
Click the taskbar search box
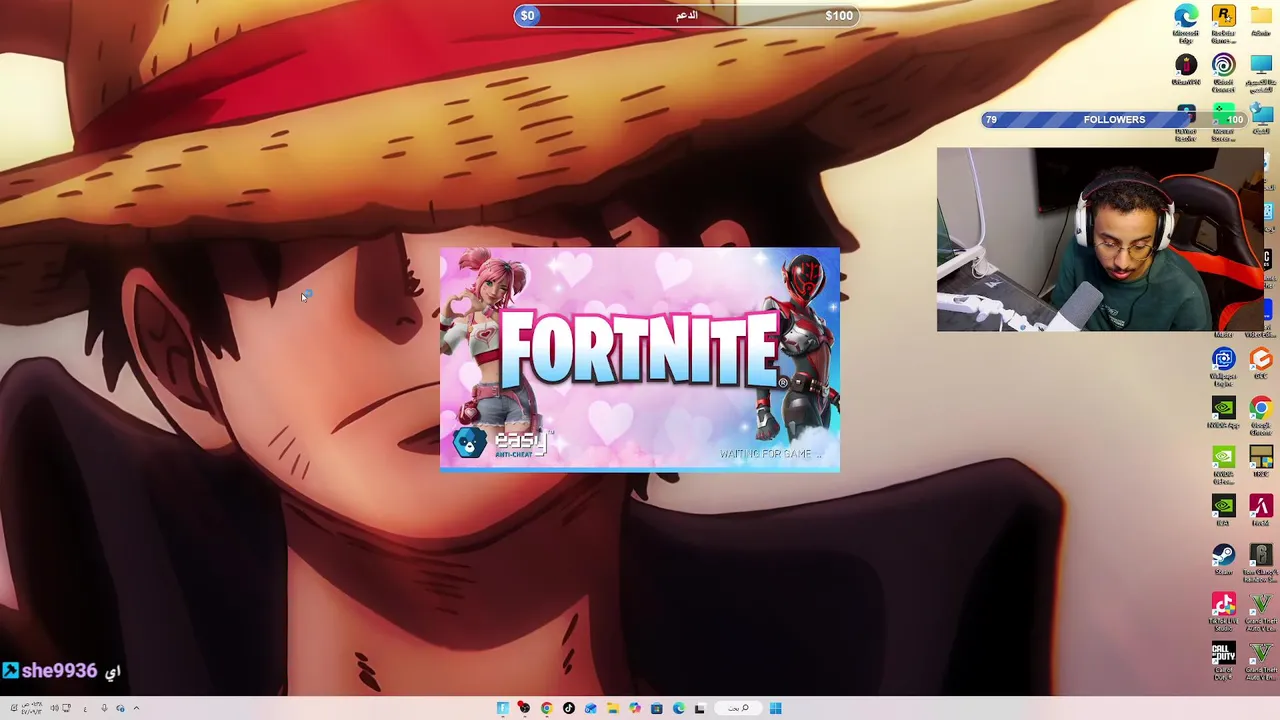click(x=739, y=708)
